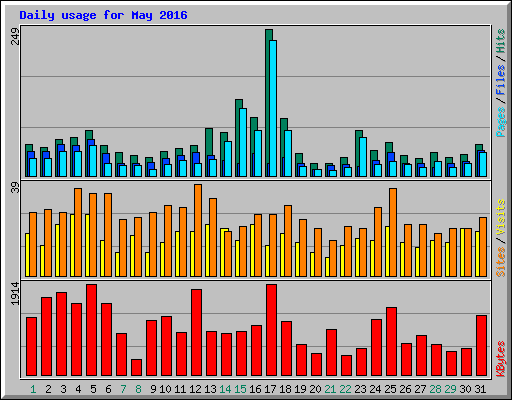Click day 31 on the x-axis
The image size is (512, 400).
pos(480,389)
